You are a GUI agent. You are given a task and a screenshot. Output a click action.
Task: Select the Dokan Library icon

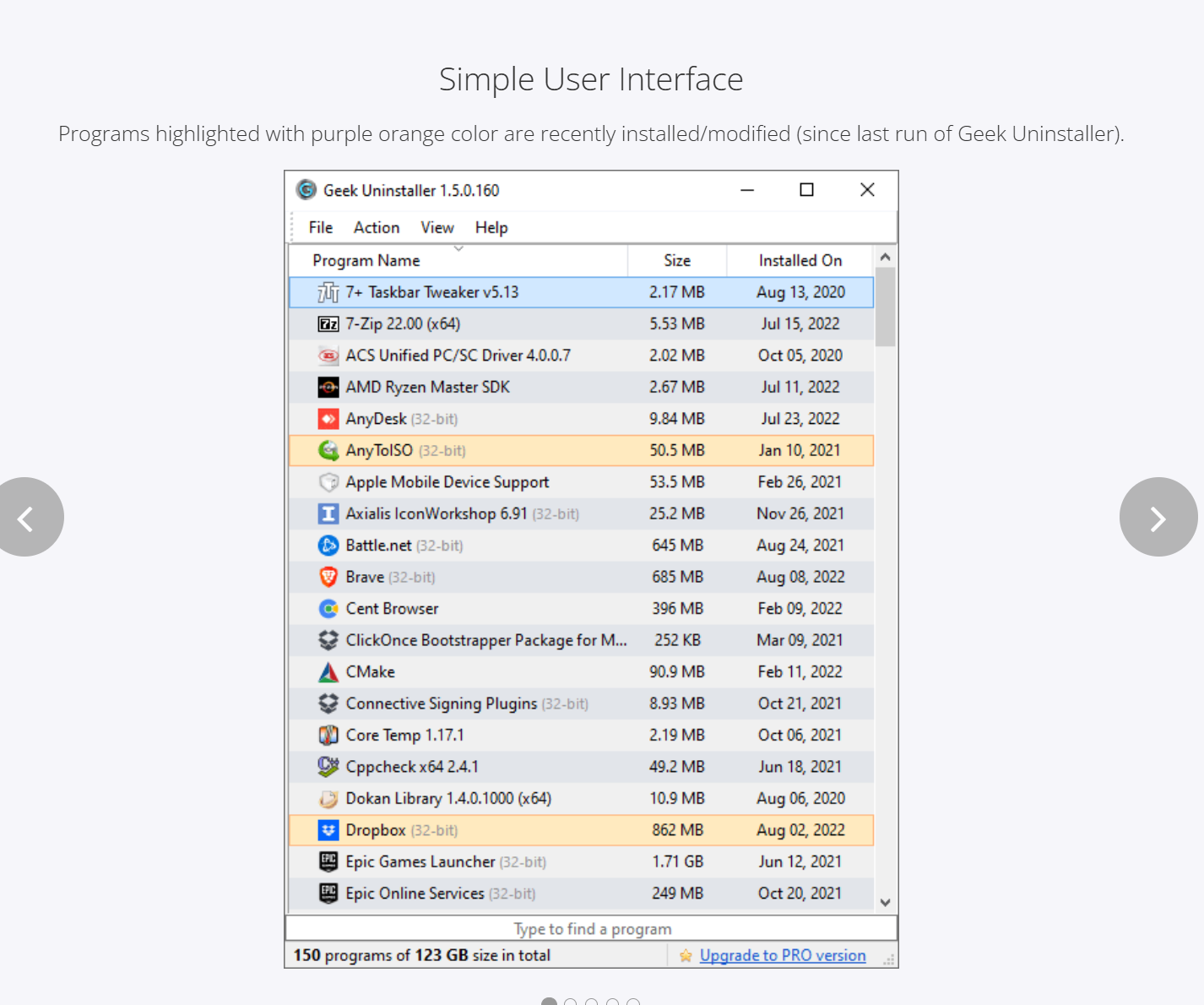coord(328,799)
